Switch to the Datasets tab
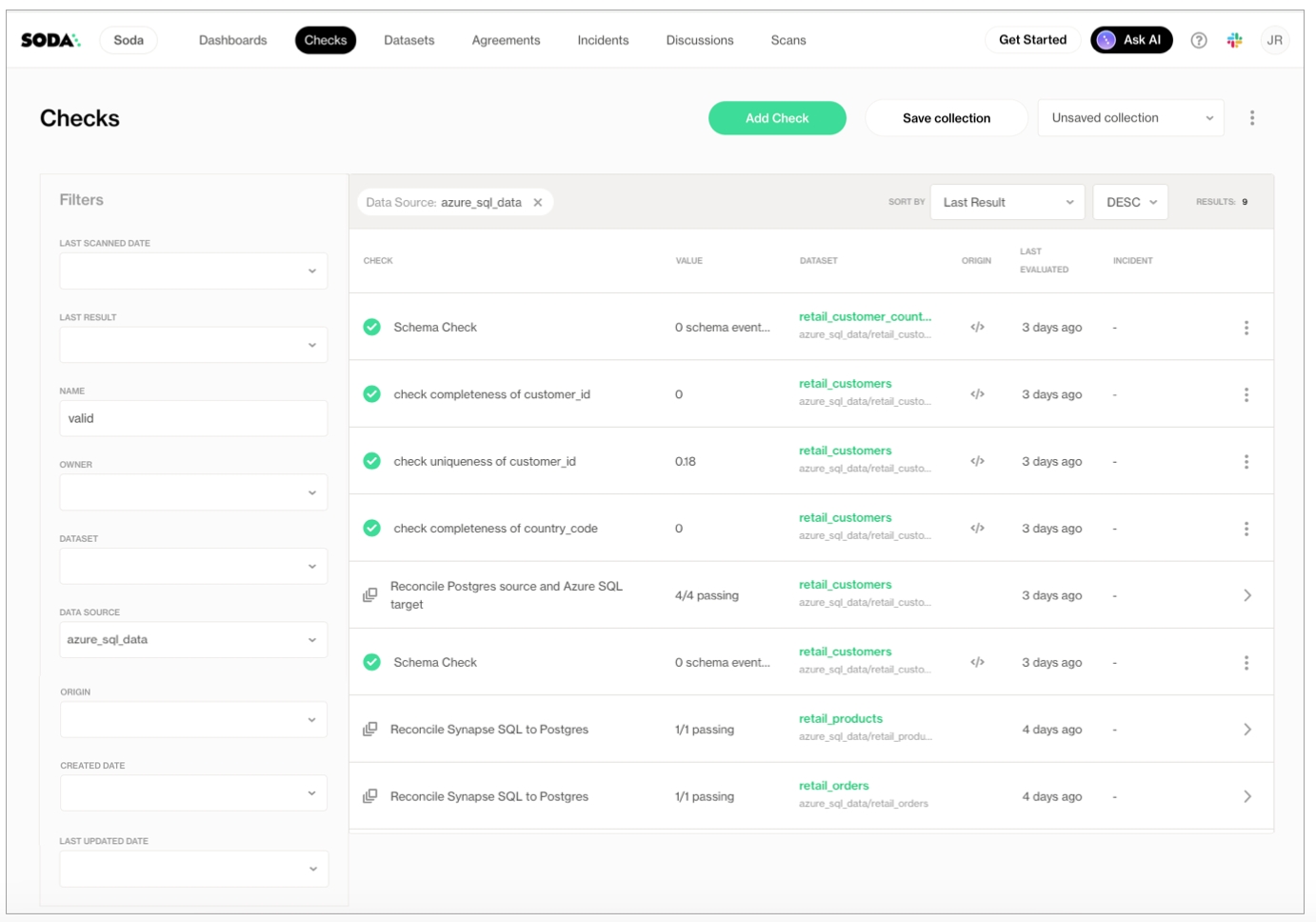Image resolution: width=1316 pixels, height=922 pixels. [x=409, y=40]
